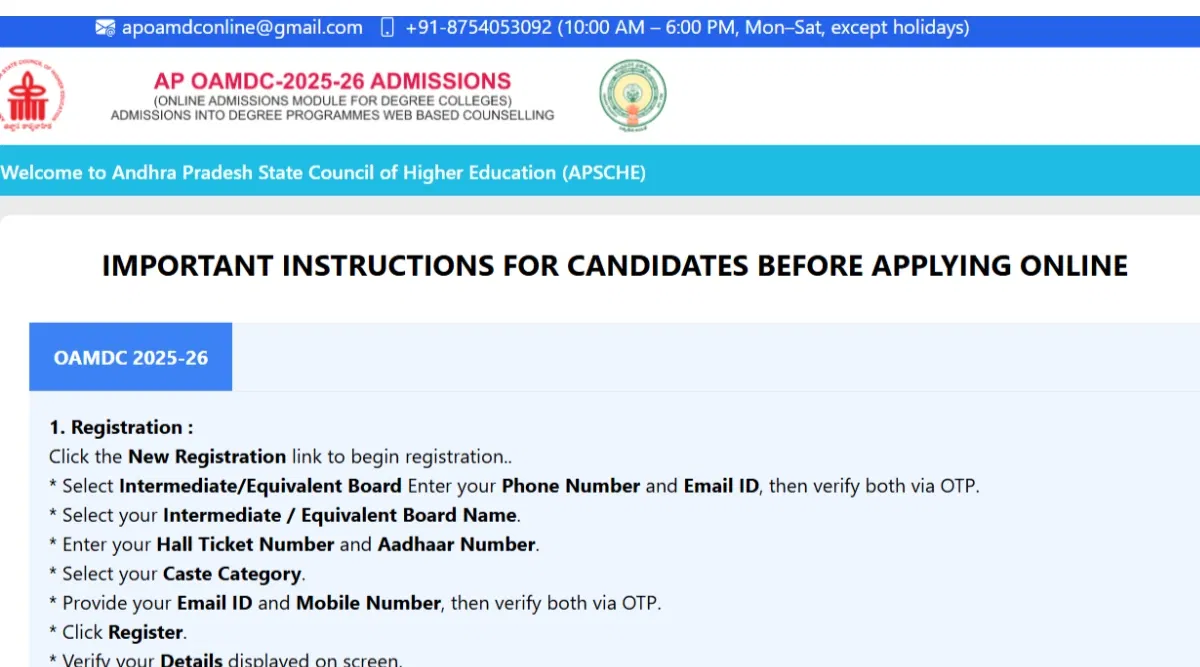Image resolution: width=1200 pixels, height=667 pixels.
Task: Click the bold Intermediate / Equivalent Board Name text
Action: tap(340, 515)
